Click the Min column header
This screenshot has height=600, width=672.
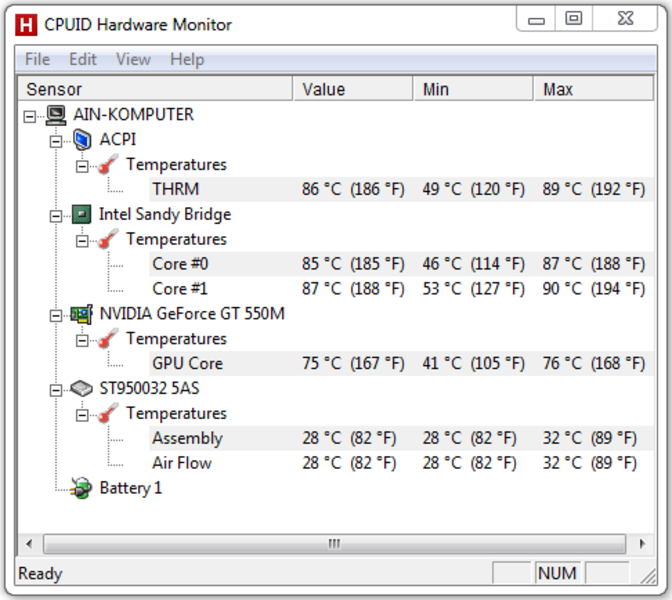474,89
